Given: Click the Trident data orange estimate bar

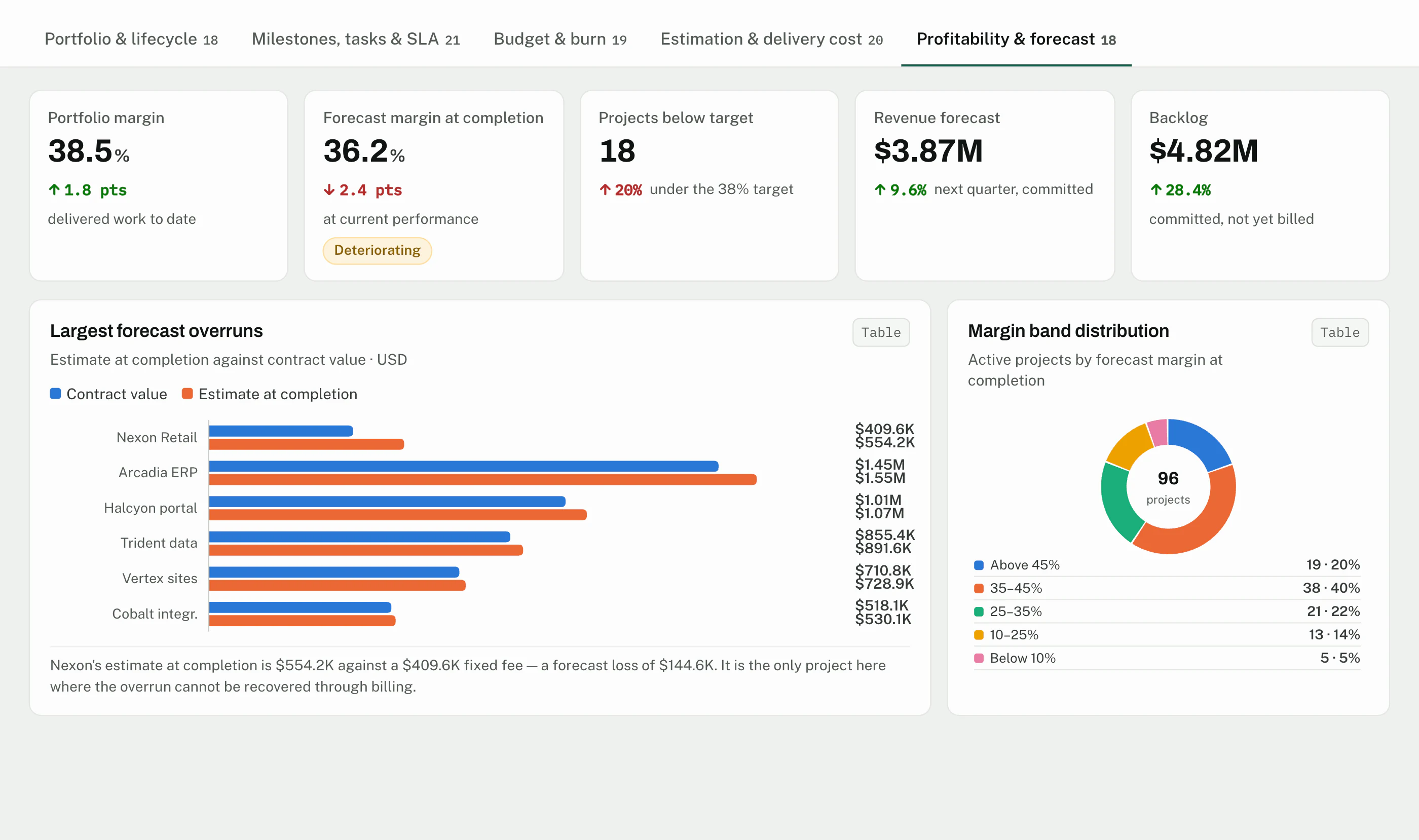Looking at the screenshot, I should 366,550.
